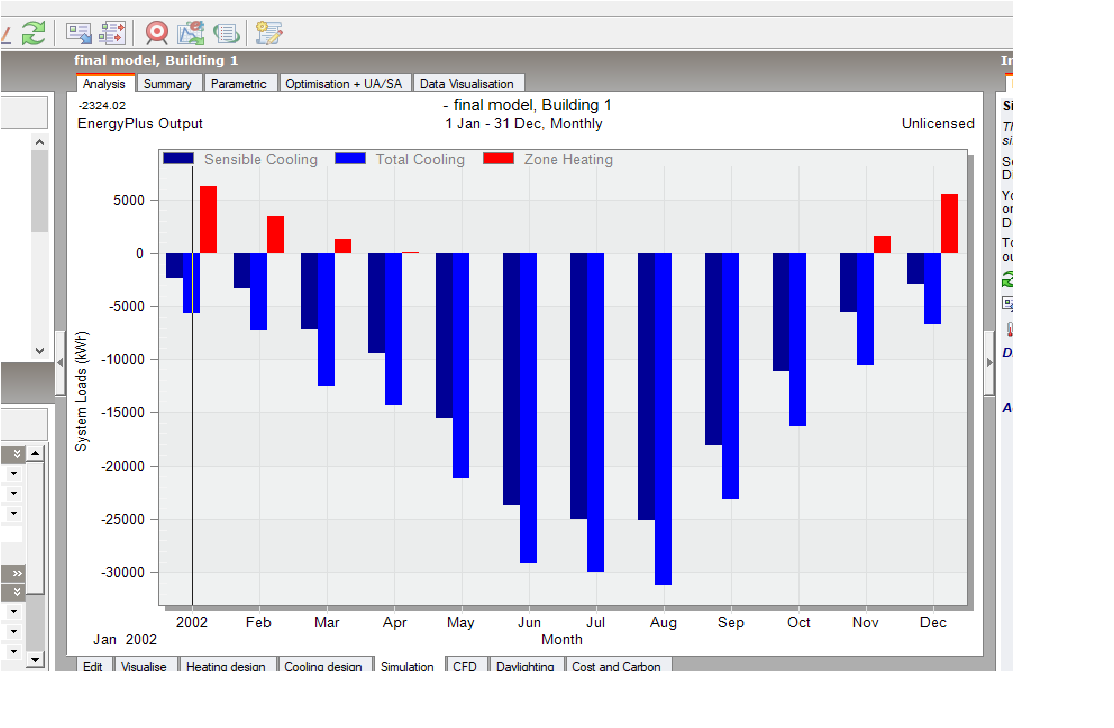The height and width of the screenshot is (728, 1114).
Task: Click the red target toolbar icon
Action: (x=156, y=33)
